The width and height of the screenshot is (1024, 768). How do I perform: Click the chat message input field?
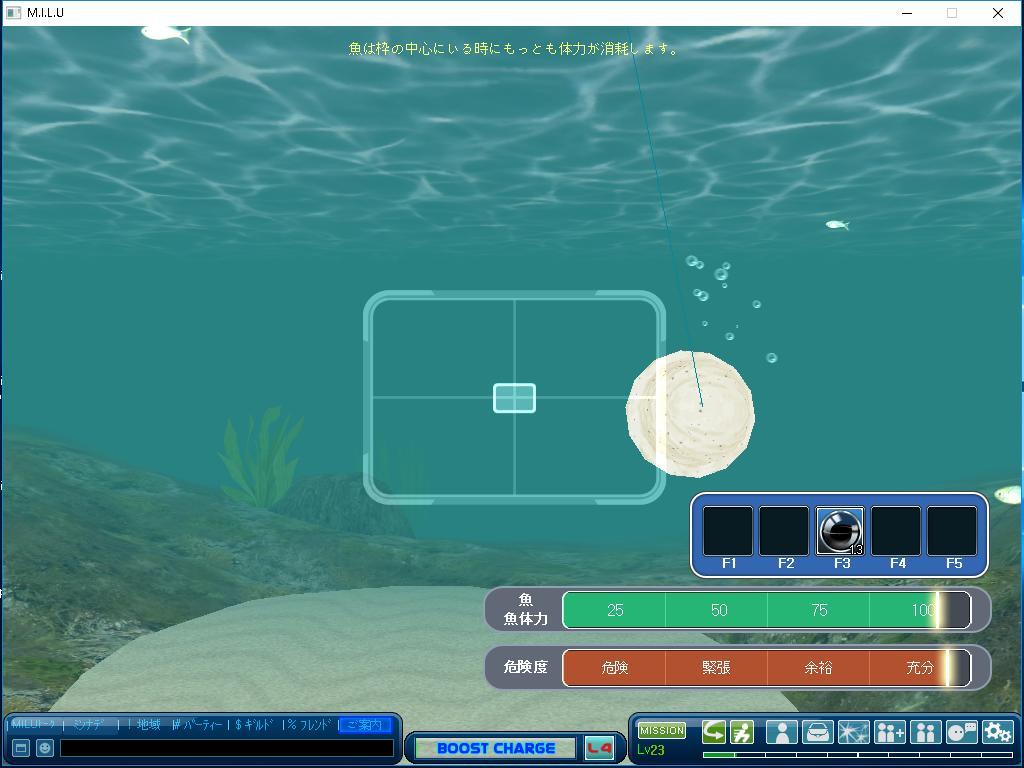pos(226,748)
